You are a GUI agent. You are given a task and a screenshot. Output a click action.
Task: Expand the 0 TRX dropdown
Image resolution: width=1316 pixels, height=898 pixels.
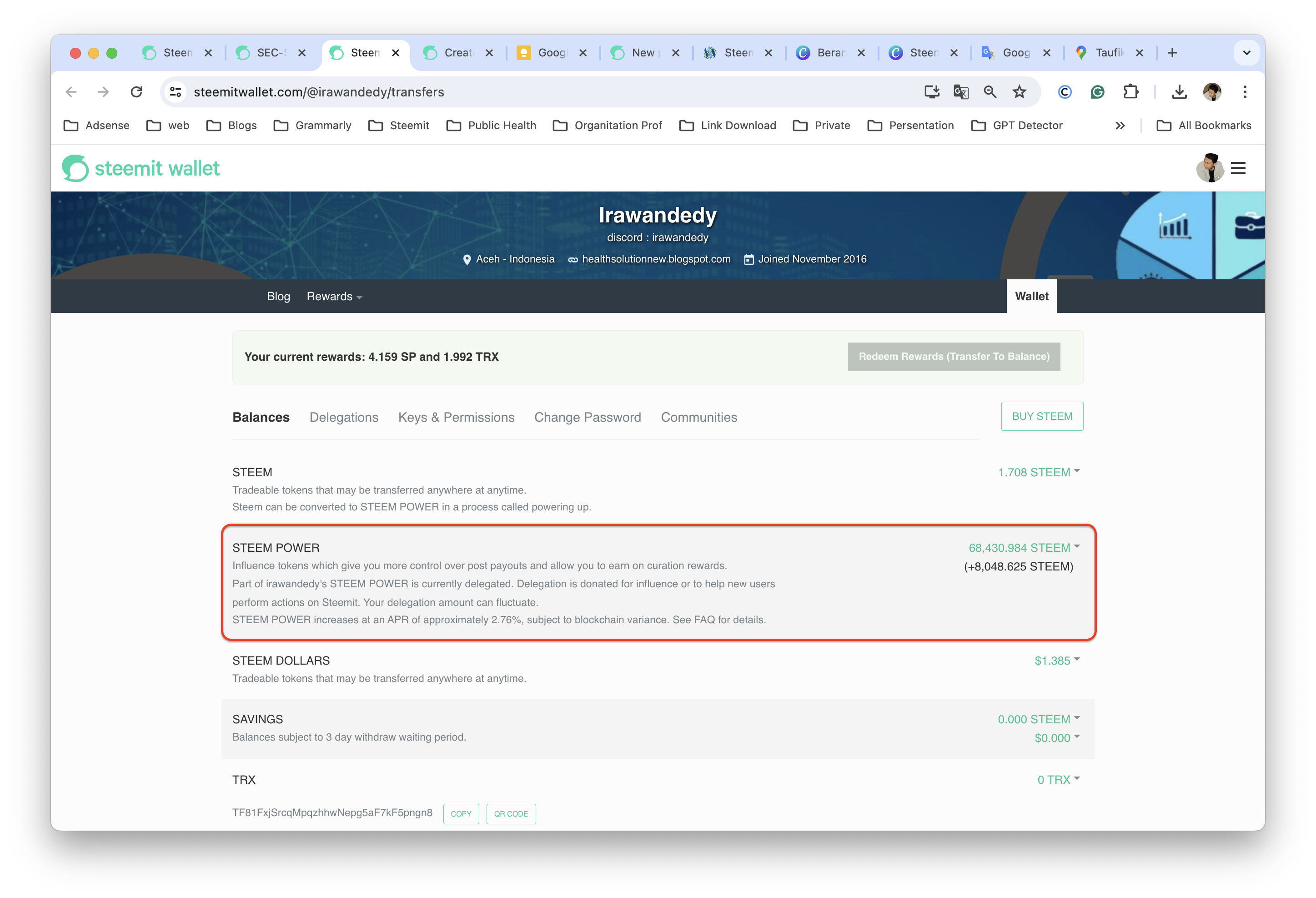1058,780
